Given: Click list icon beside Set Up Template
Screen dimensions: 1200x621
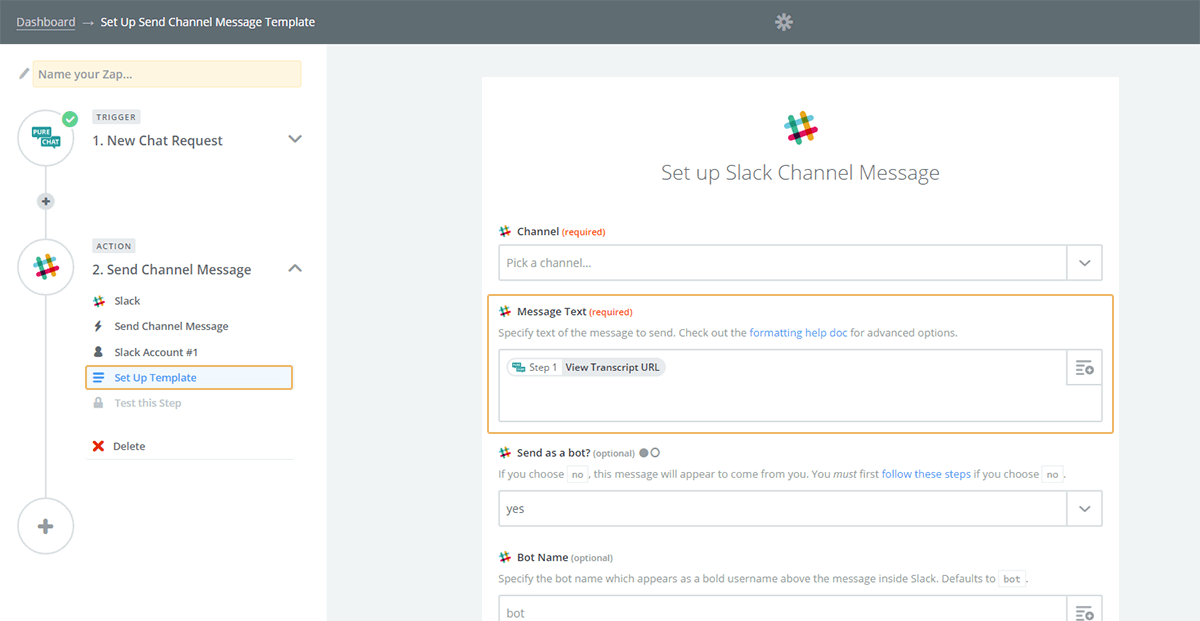Looking at the screenshot, I should 98,378.
